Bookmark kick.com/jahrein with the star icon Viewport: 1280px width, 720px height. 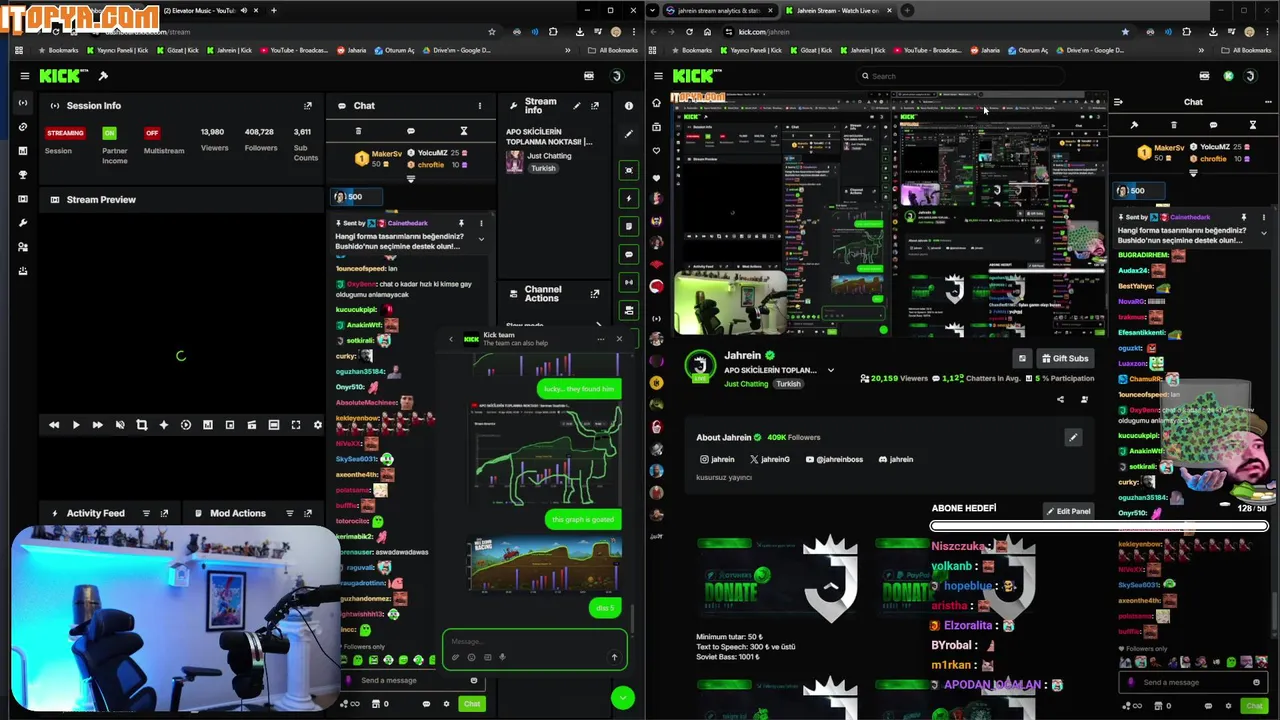click(1125, 32)
